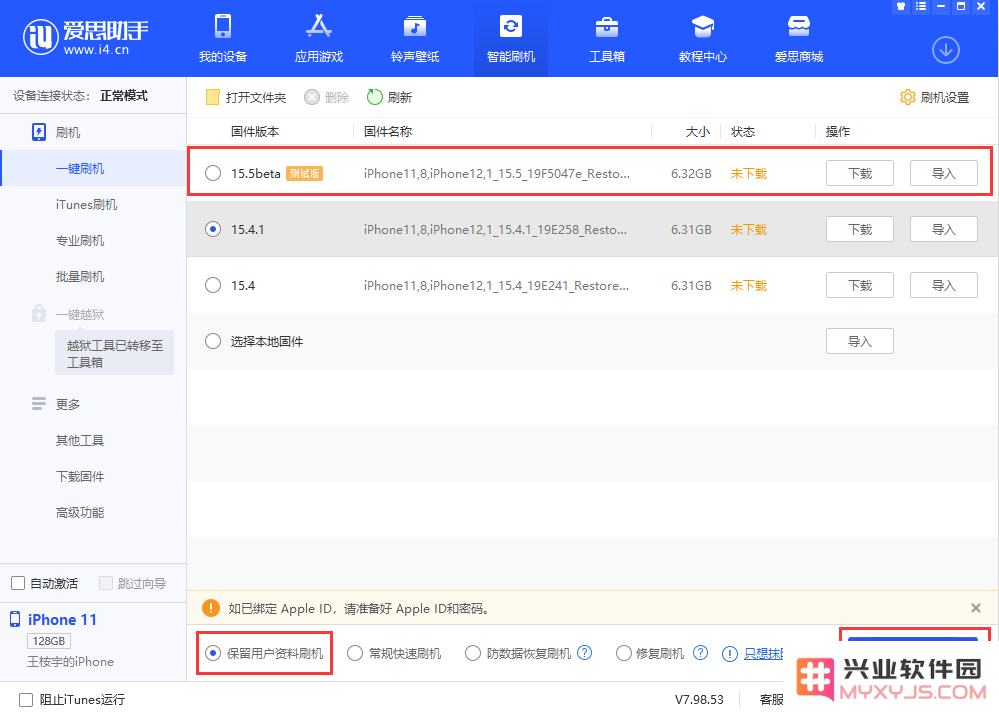Click 固件名称 column header
999x716 pixels.
pos(388,131)
